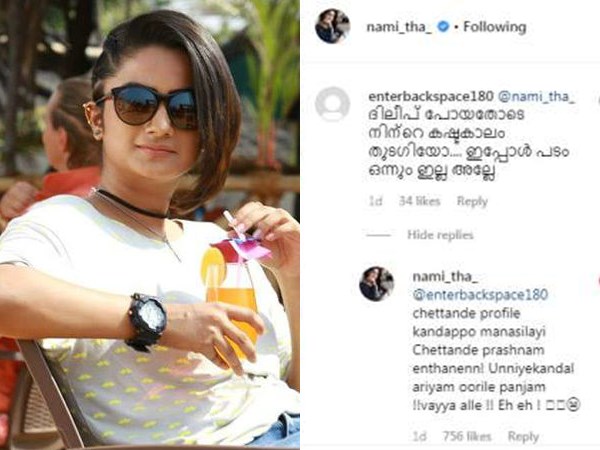Open the 1d timestamp on first comment

pyautogui.click(x=375, y=201)
